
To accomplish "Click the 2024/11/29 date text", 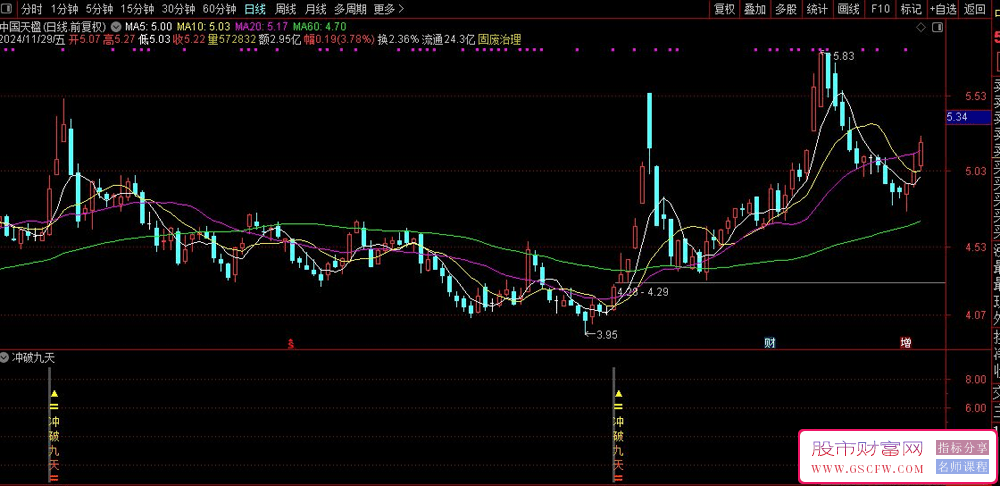I will [x=27, y=40].
